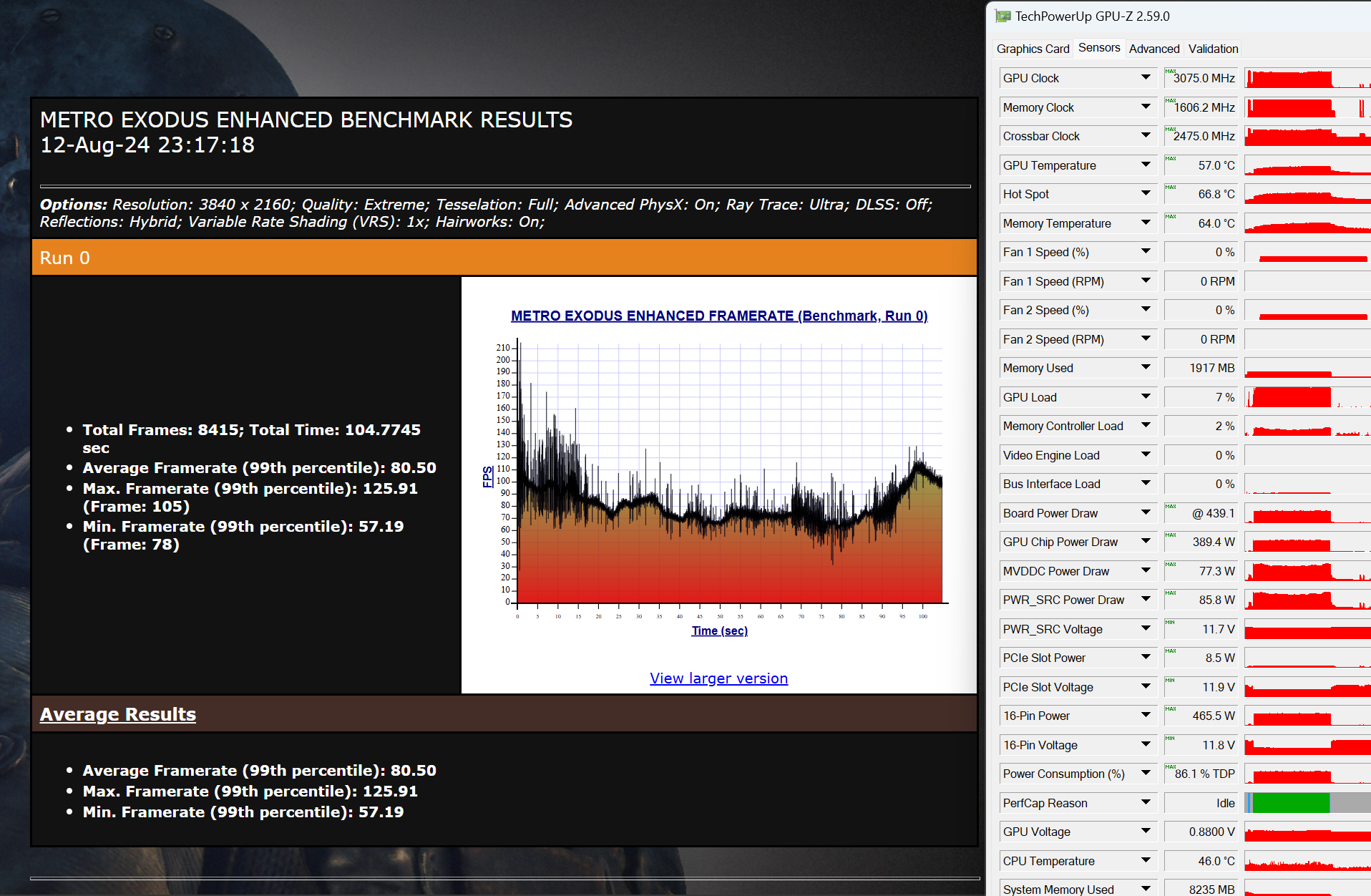Expand the PCIe Slot Power dropdown
The width and height of the screenshot is (1371, 896).
pos(1146,658)
